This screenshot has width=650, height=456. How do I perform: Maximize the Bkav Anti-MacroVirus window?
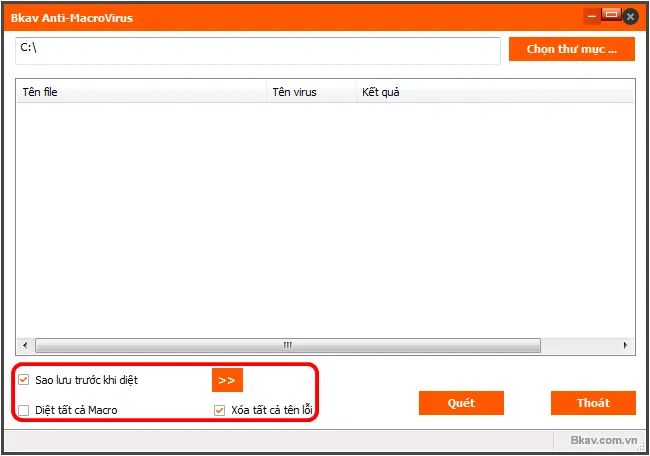(x=611, y=16)
